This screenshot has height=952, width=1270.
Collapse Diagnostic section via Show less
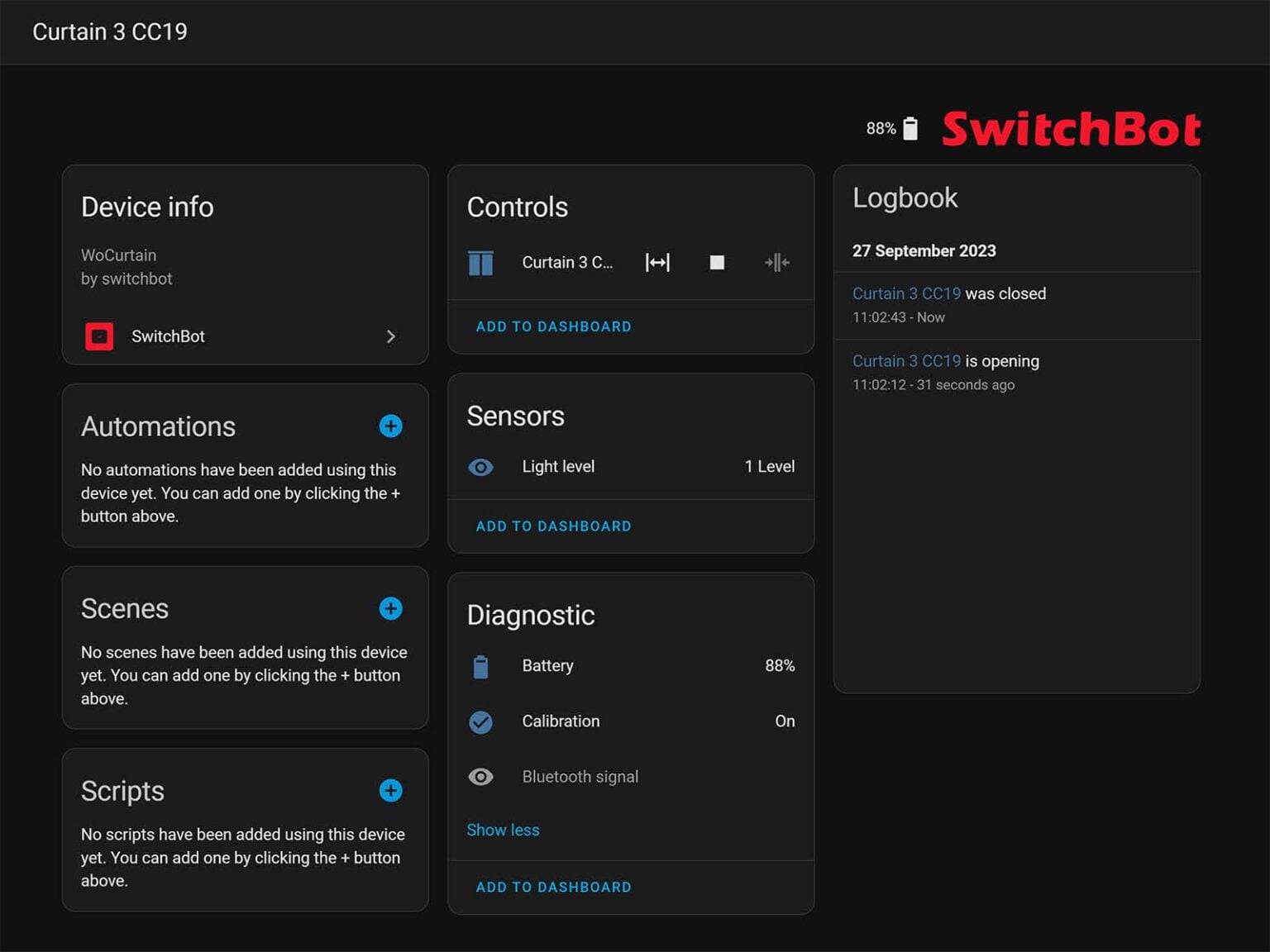[503, 830]
